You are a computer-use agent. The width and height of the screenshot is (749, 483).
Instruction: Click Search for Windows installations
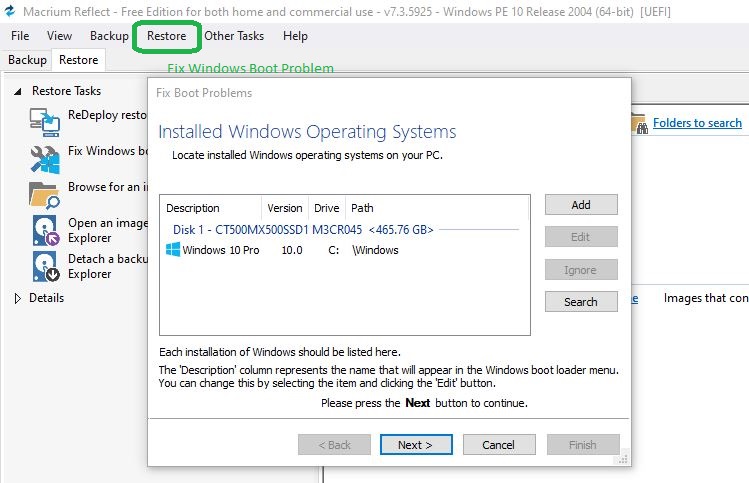coord(581,302)
